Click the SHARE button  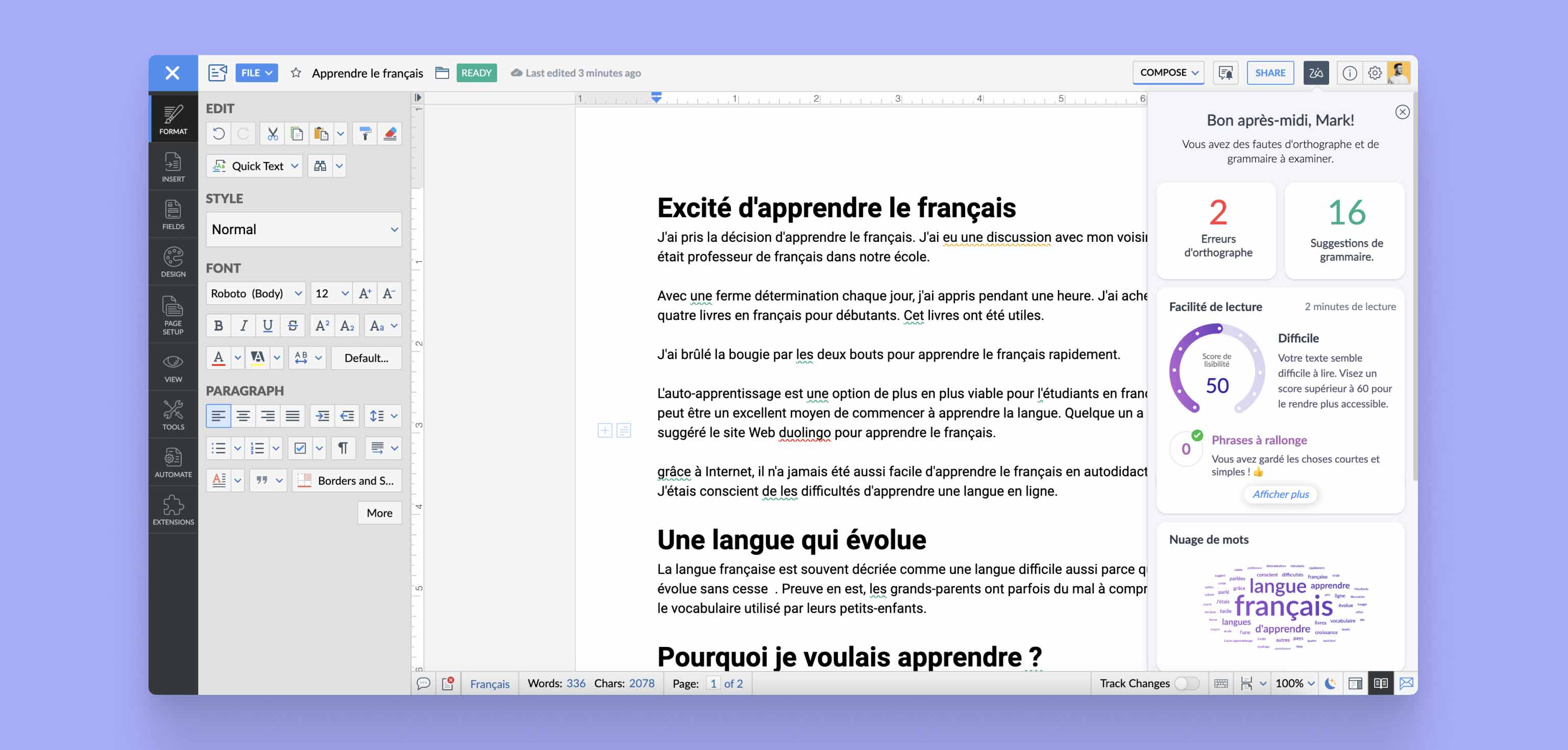1270,73
